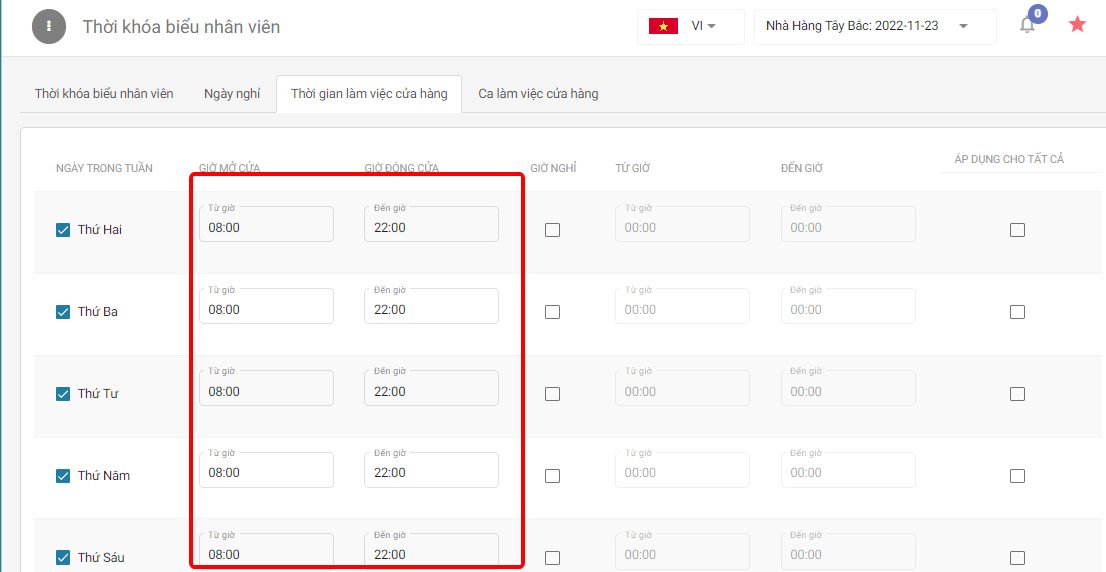The width and height of the screenshot is (1106, 572).
Task: Toggle the Thứ Tư day checkbox
Action: point(63,394)
